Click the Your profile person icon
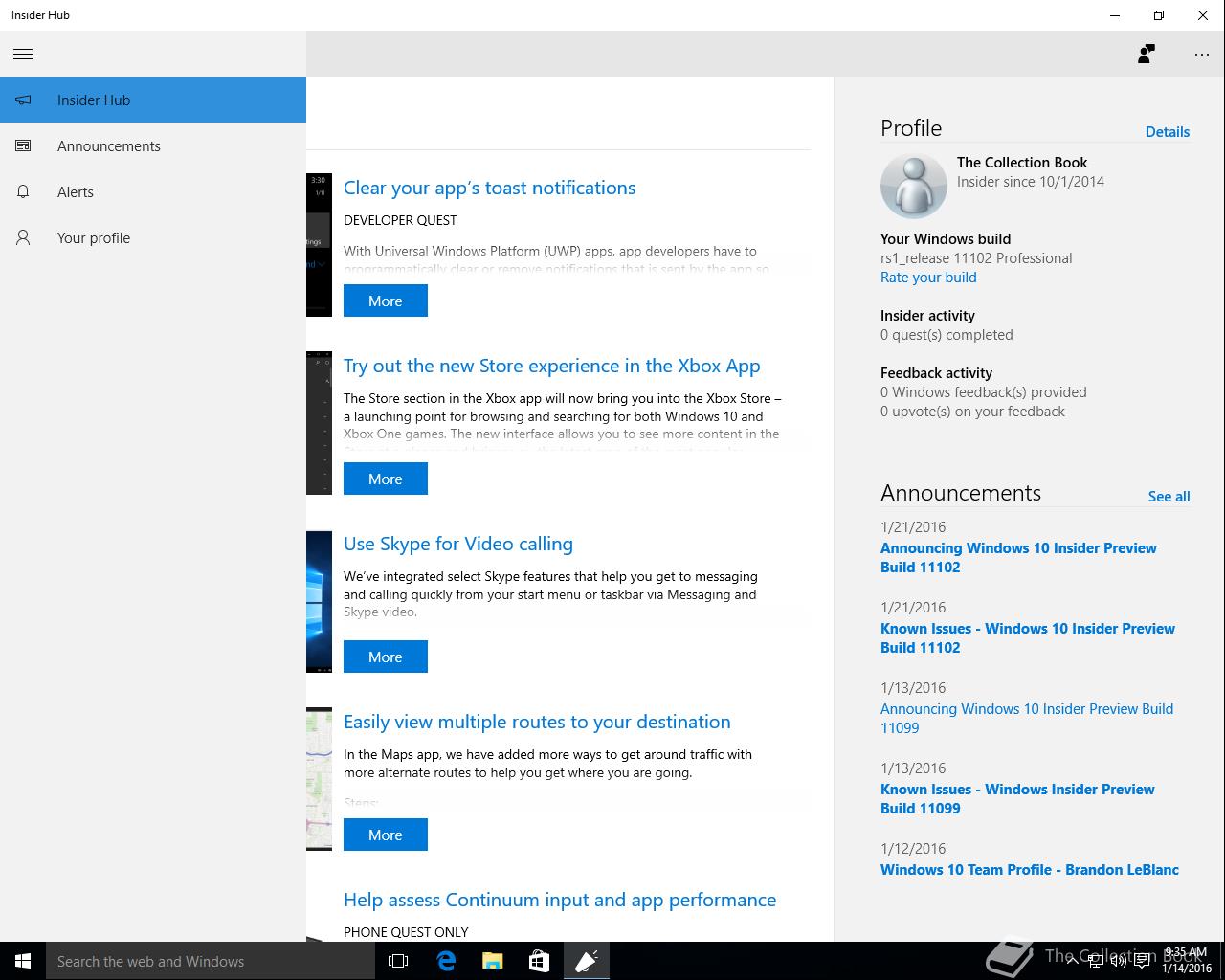1225x980 pixels. pyautogui.click(x=23, y=237)
